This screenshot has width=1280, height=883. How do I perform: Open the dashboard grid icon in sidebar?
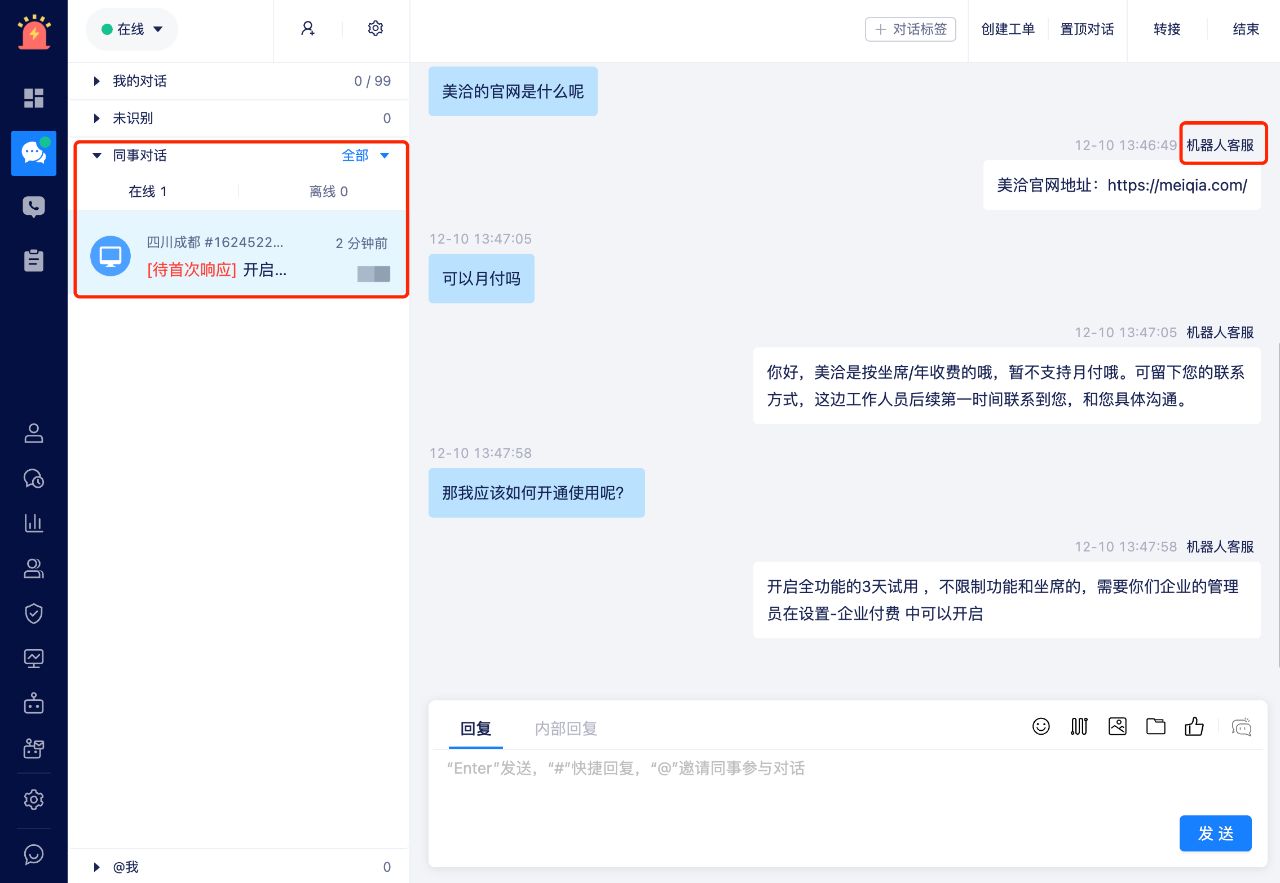pos(34,98)
